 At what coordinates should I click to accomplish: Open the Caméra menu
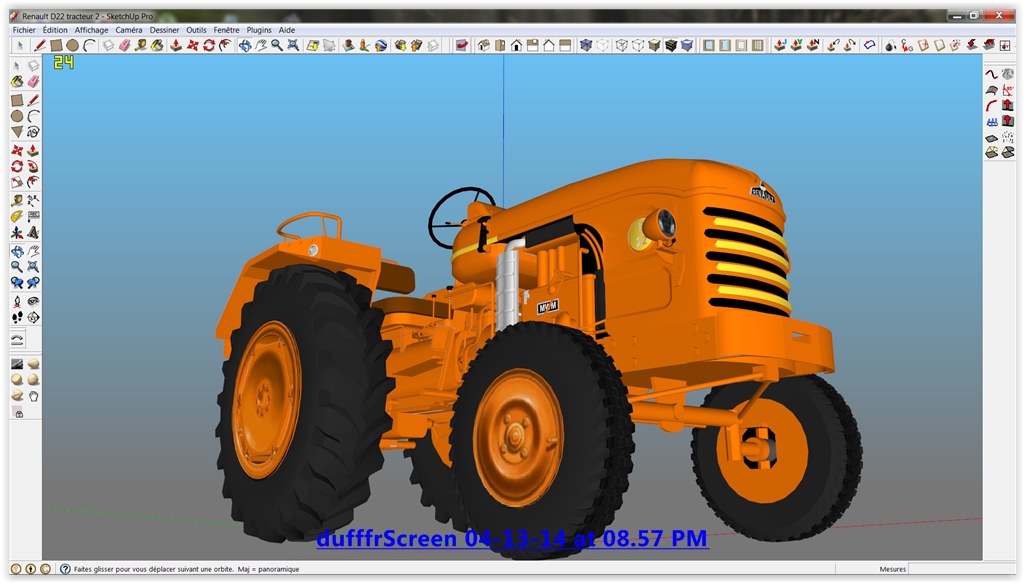pos(129,30)
